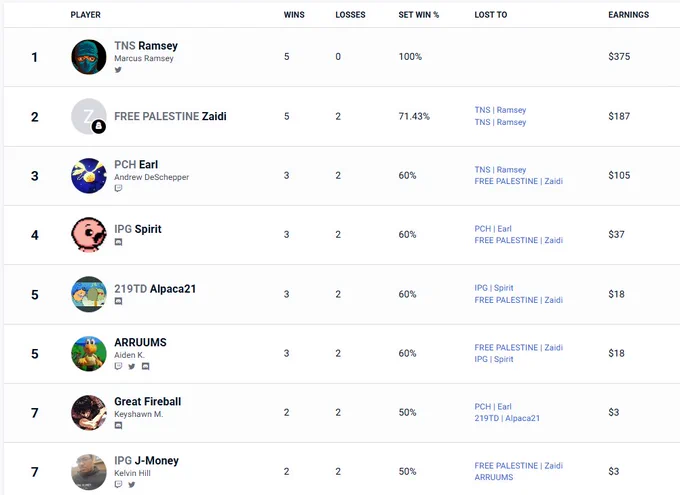Open the IPG | Spirit link in Alpaca21's row
Screen dimensions: 680x495
coord(494,288)
